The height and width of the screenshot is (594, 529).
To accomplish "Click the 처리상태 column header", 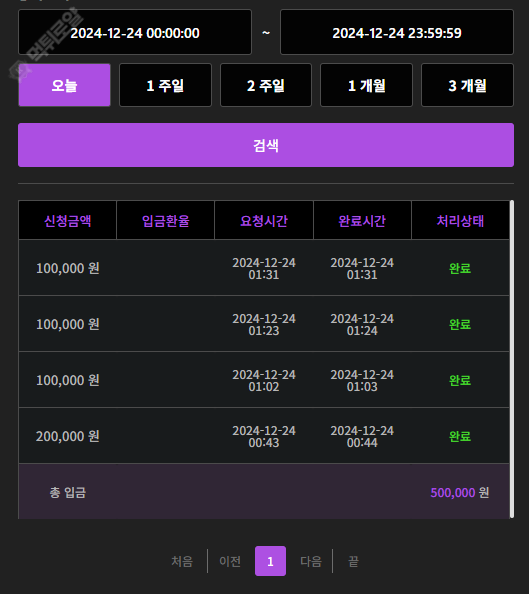I will [460, 220].
